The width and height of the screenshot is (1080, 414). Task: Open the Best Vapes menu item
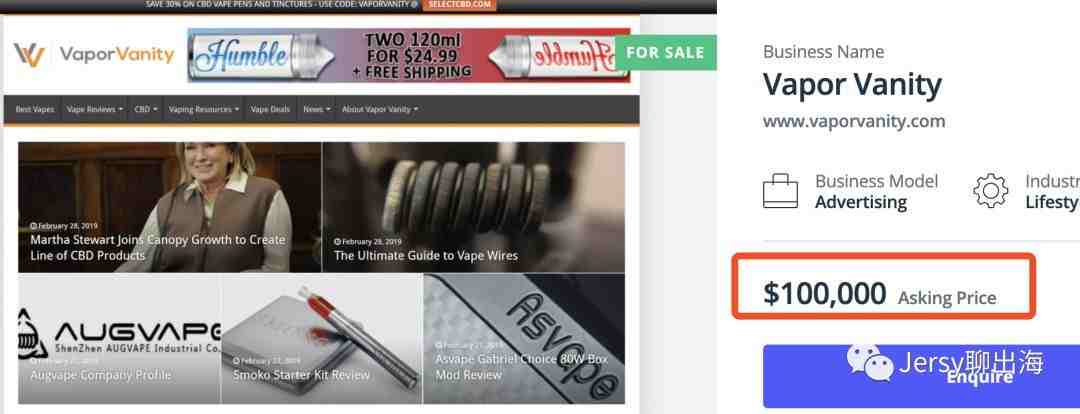(x=34, y=110)
